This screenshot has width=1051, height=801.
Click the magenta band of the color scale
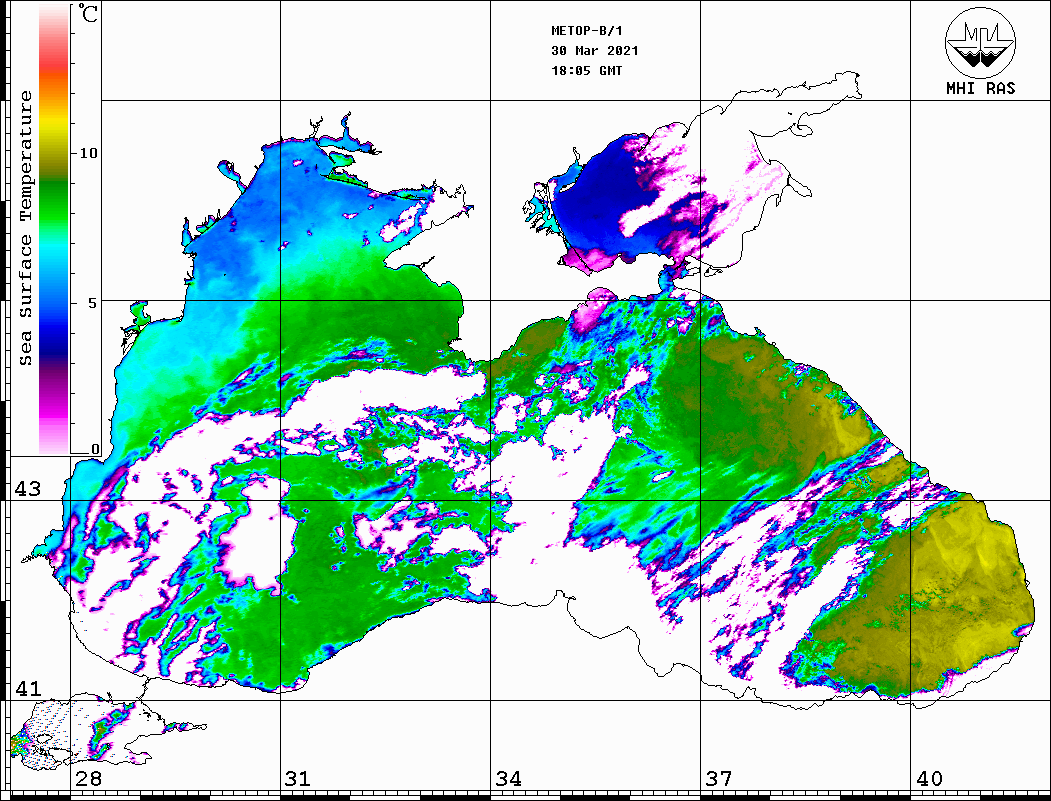54,409
